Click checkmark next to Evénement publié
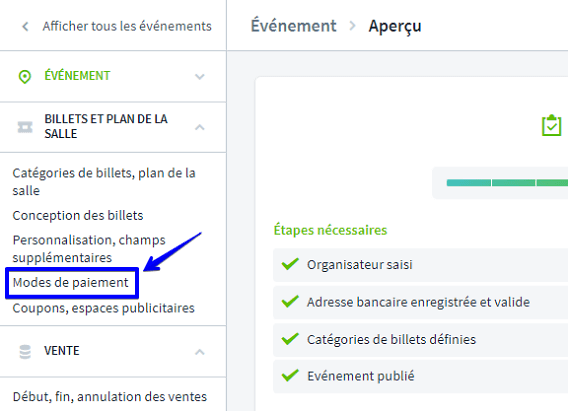This screenshot has width=568, height=412. 290,375
